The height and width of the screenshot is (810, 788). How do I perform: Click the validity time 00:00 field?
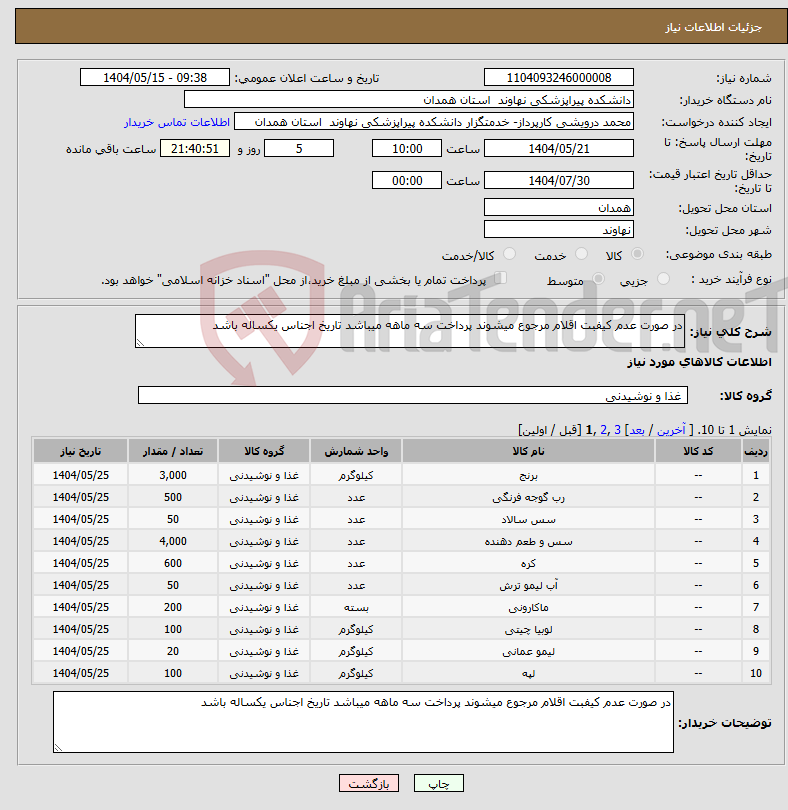[407, 180]
